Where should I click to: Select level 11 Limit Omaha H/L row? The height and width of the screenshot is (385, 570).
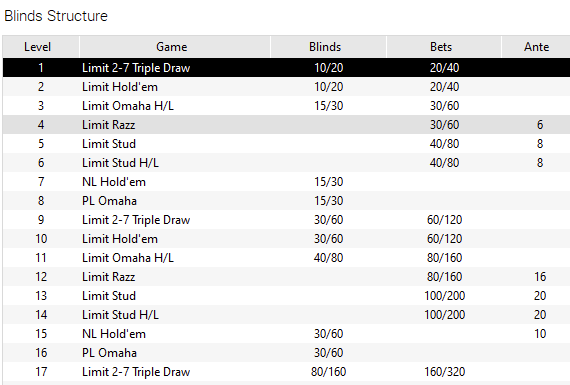(286, 257)
